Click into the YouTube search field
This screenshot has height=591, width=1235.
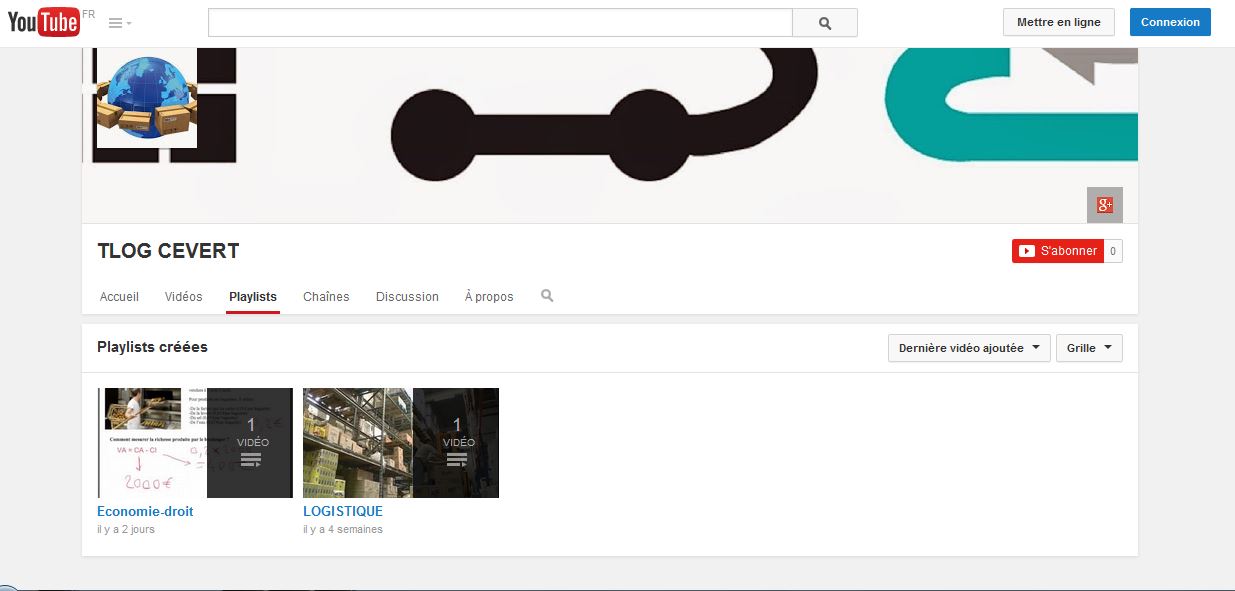(x=500, y=23)
